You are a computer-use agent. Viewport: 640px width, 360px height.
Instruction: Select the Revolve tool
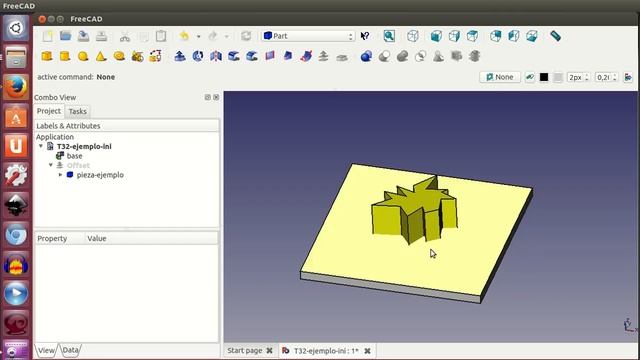coord(198,56)
